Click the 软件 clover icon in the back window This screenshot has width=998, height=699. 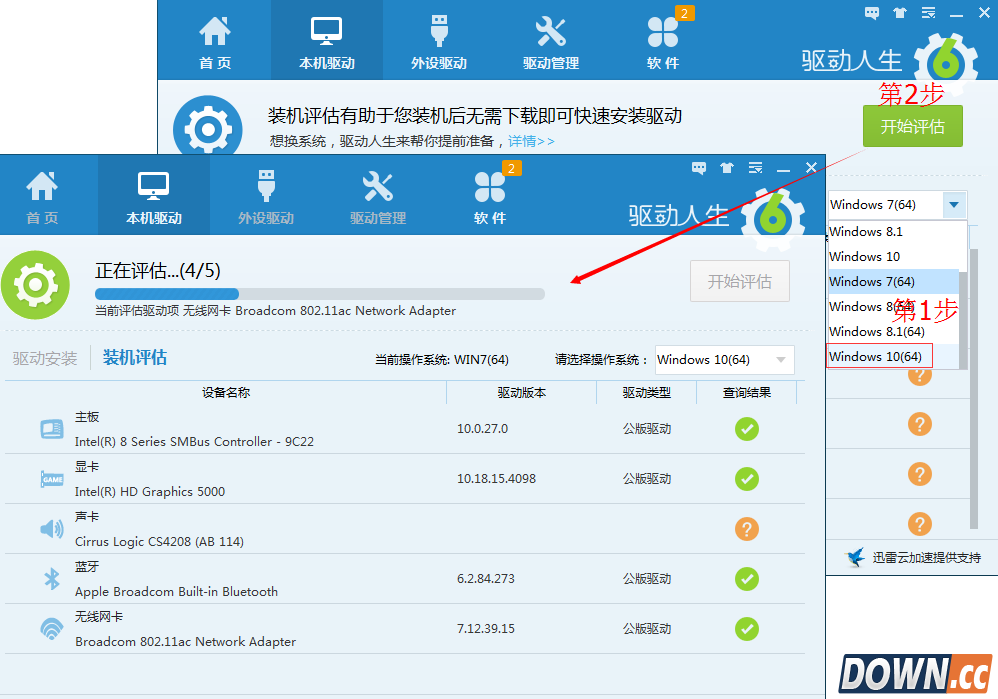[663, 40]
